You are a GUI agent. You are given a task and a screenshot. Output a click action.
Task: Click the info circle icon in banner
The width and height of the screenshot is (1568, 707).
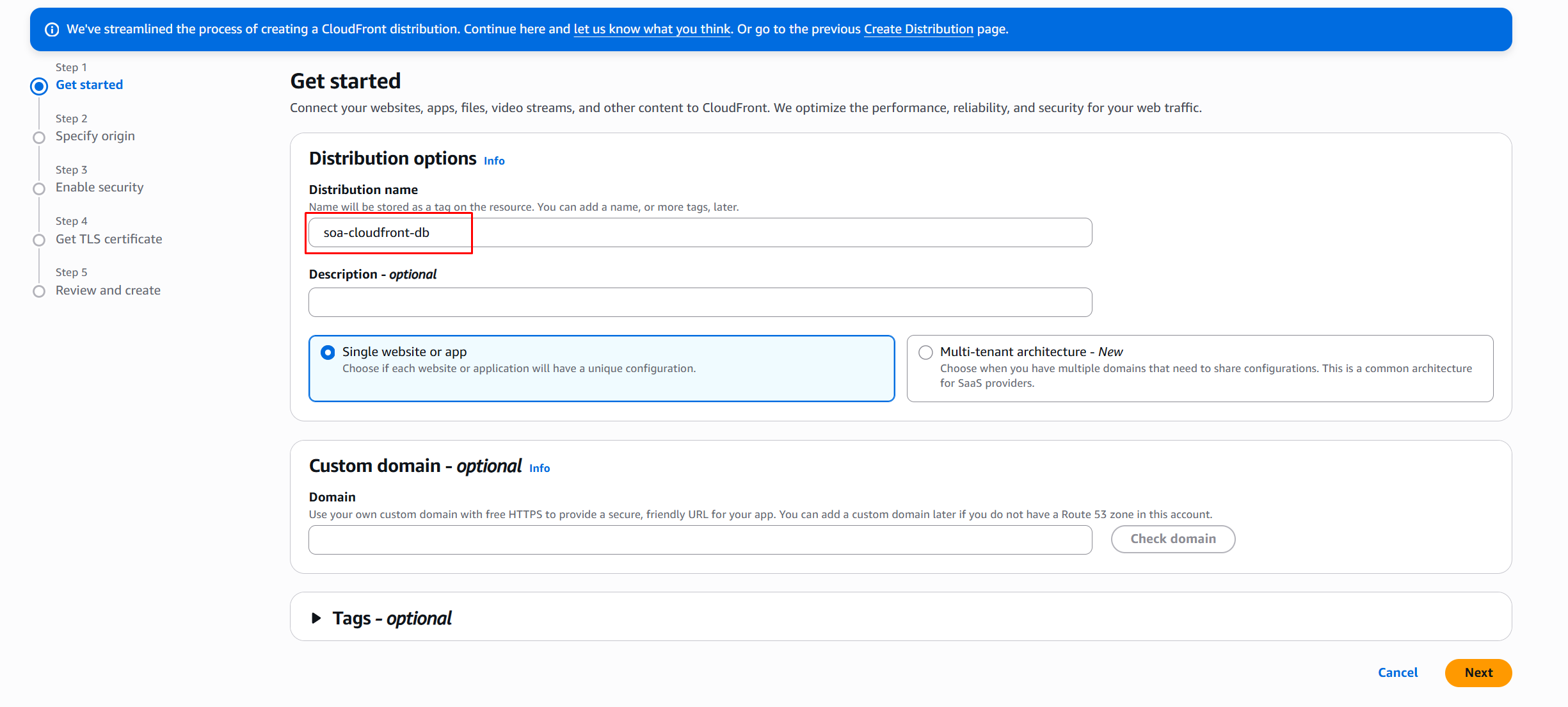(x=52, y=29)
